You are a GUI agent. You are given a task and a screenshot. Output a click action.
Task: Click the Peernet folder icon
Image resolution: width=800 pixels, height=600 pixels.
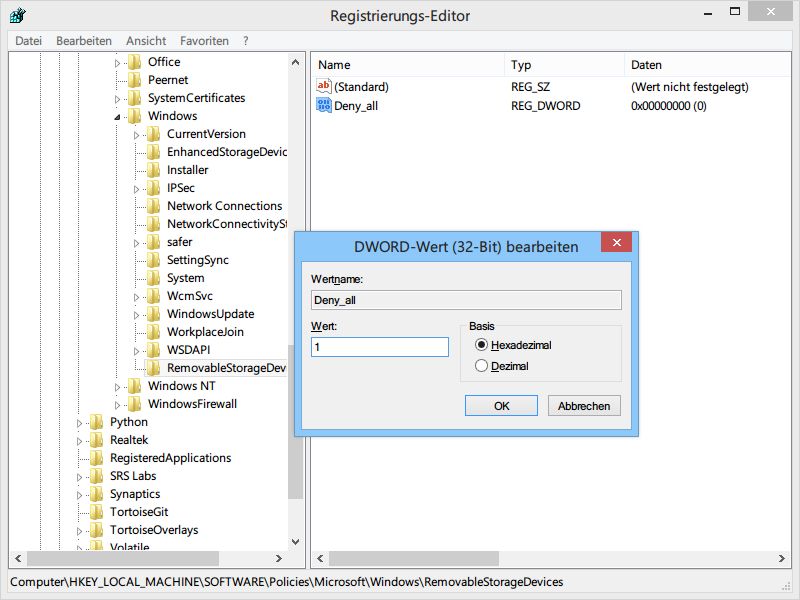click(x=135, y=80)
